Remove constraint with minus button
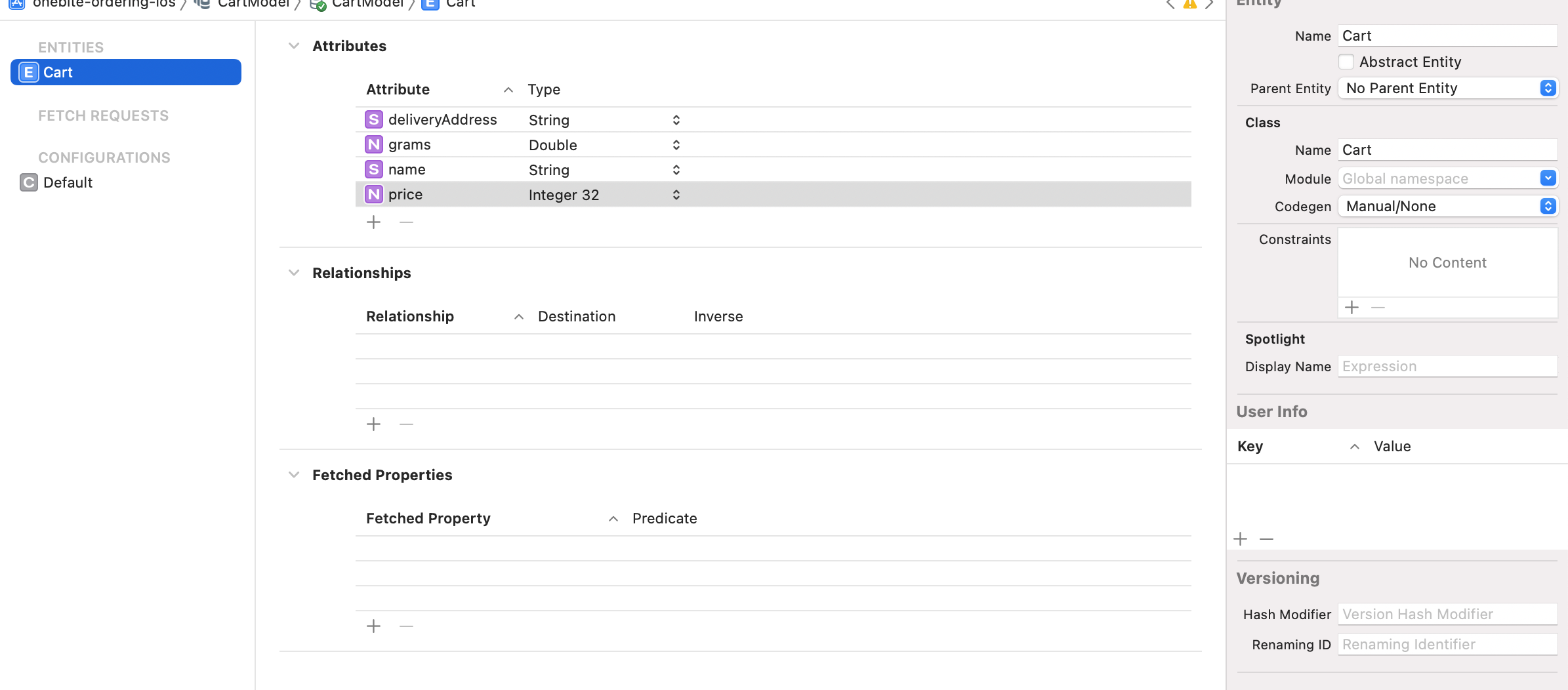This screenshot has width=1568, height=690. point(1378,308)
